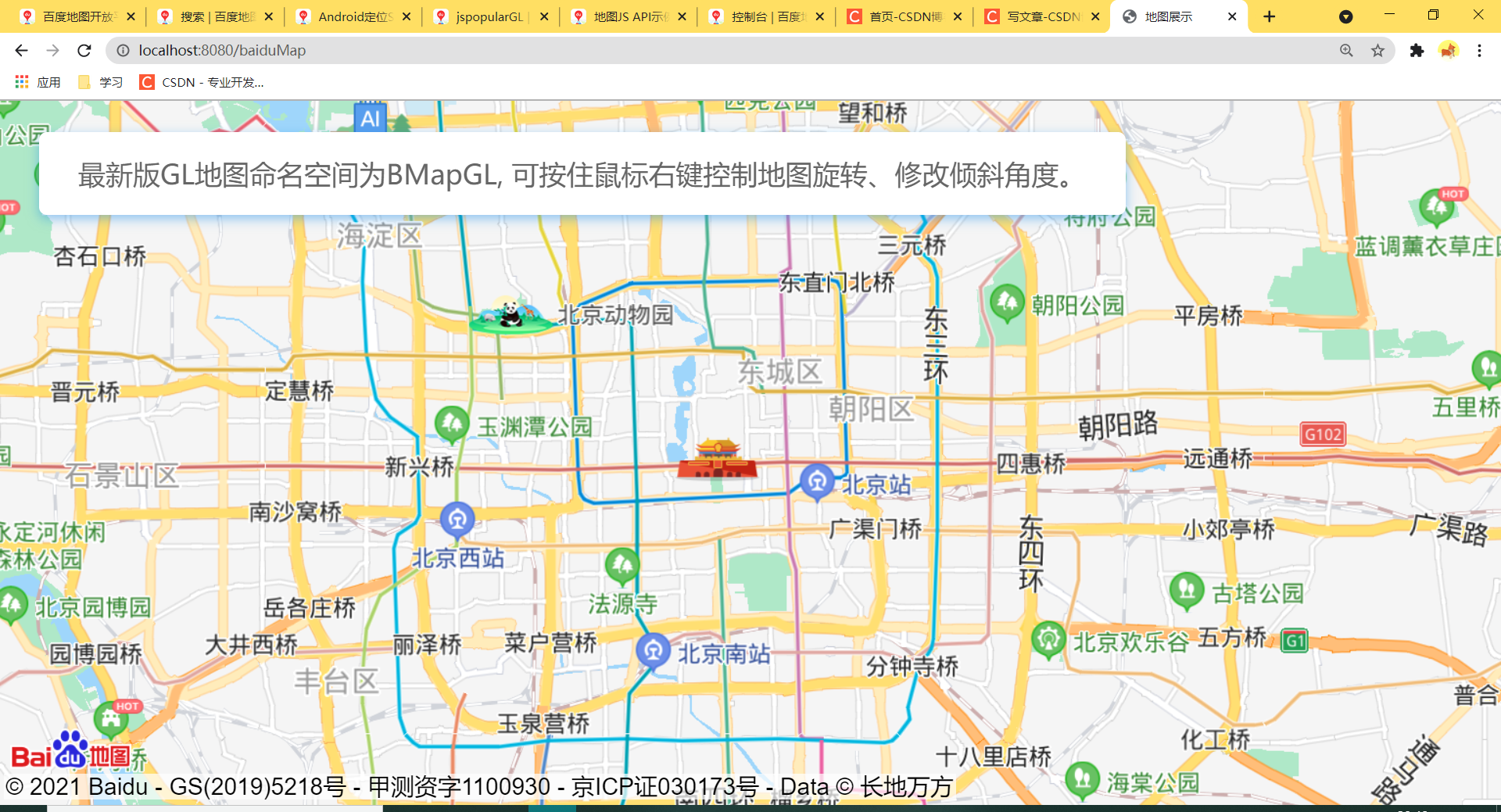This screenshot has height=812, width=1501.
Task: Open the Chrome three-dot menu
Action: coord(1479,50)
